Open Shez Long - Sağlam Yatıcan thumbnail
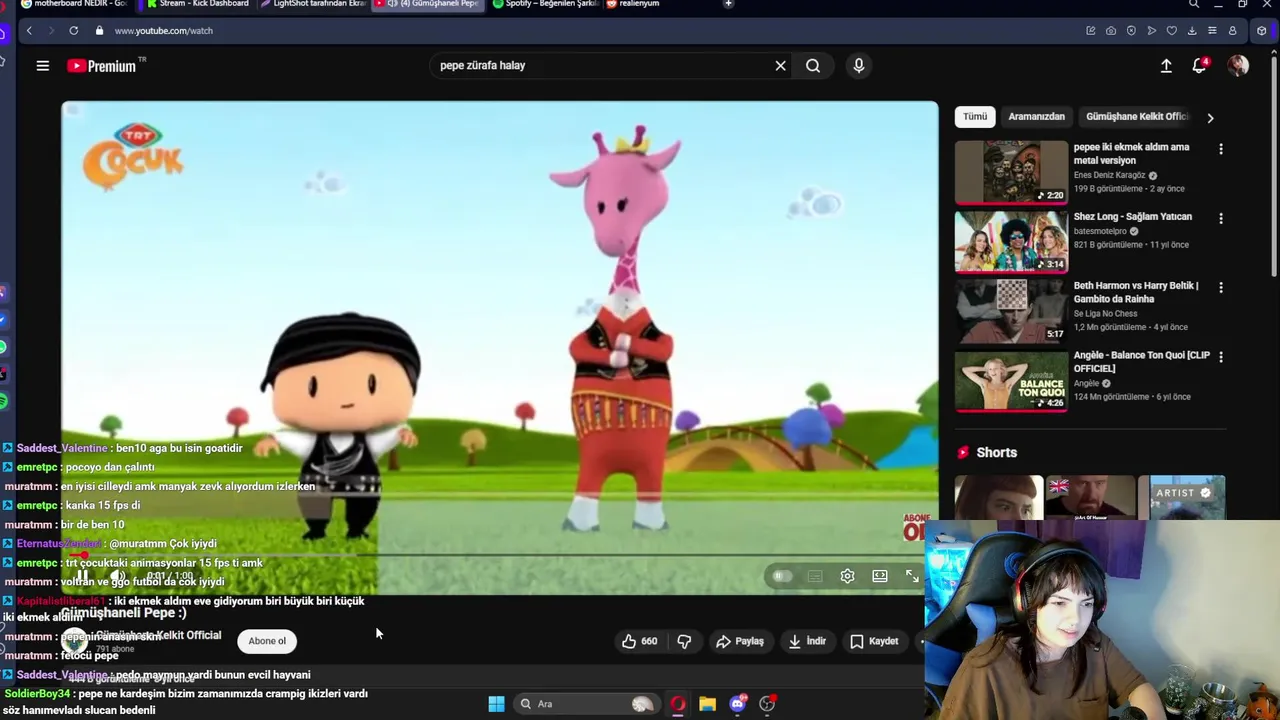 [x=1011, y=241]
